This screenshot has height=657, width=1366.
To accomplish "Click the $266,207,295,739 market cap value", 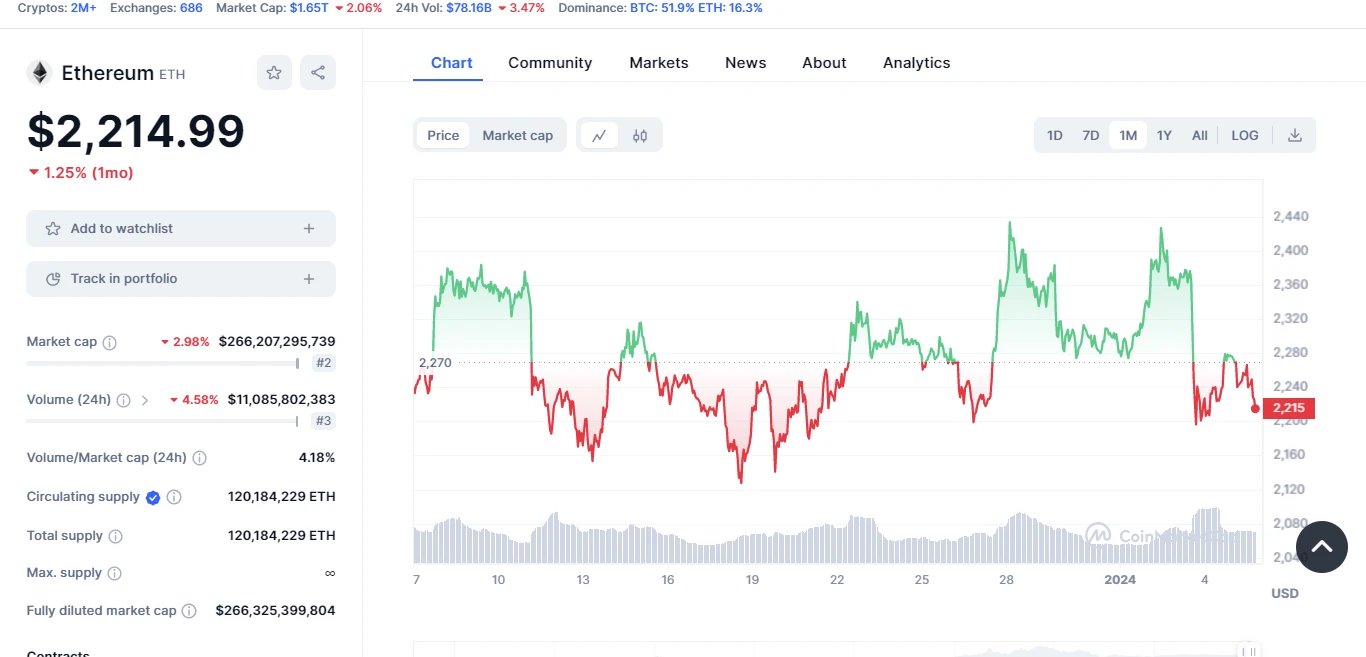I will pyautogui.click(x=277, y=342).
